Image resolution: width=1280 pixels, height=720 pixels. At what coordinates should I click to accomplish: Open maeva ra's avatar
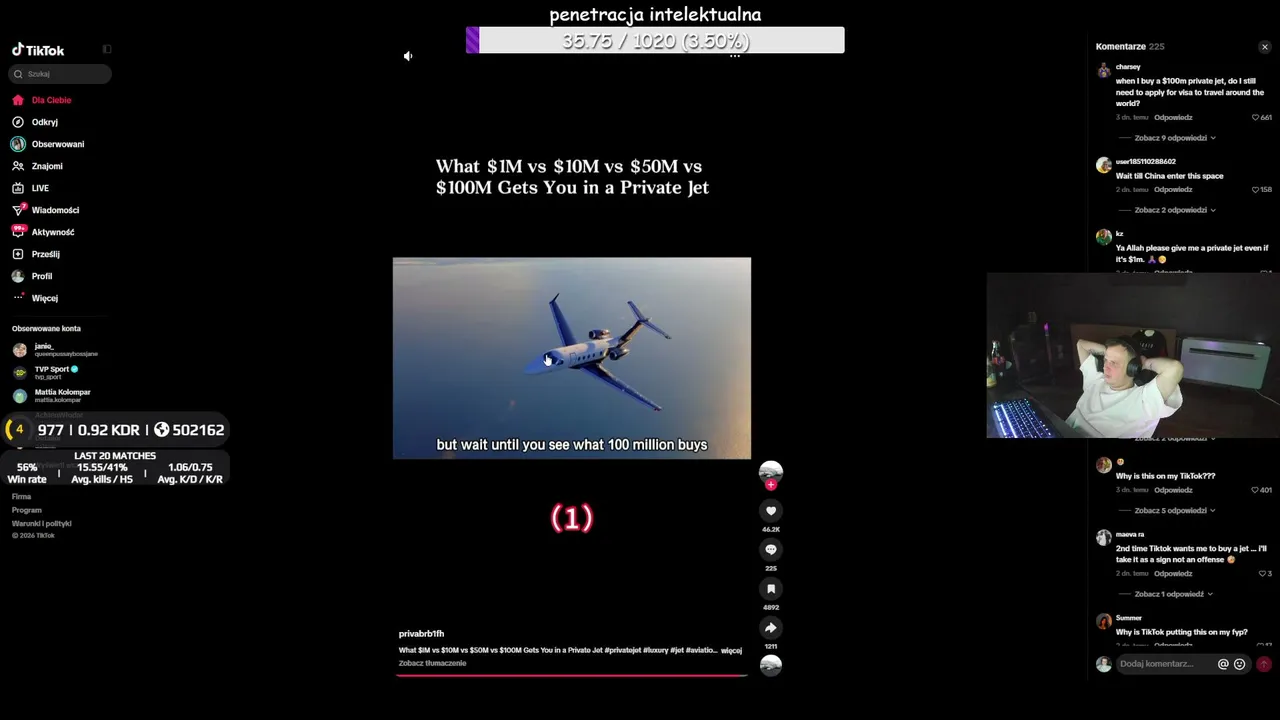point(1104,538)
